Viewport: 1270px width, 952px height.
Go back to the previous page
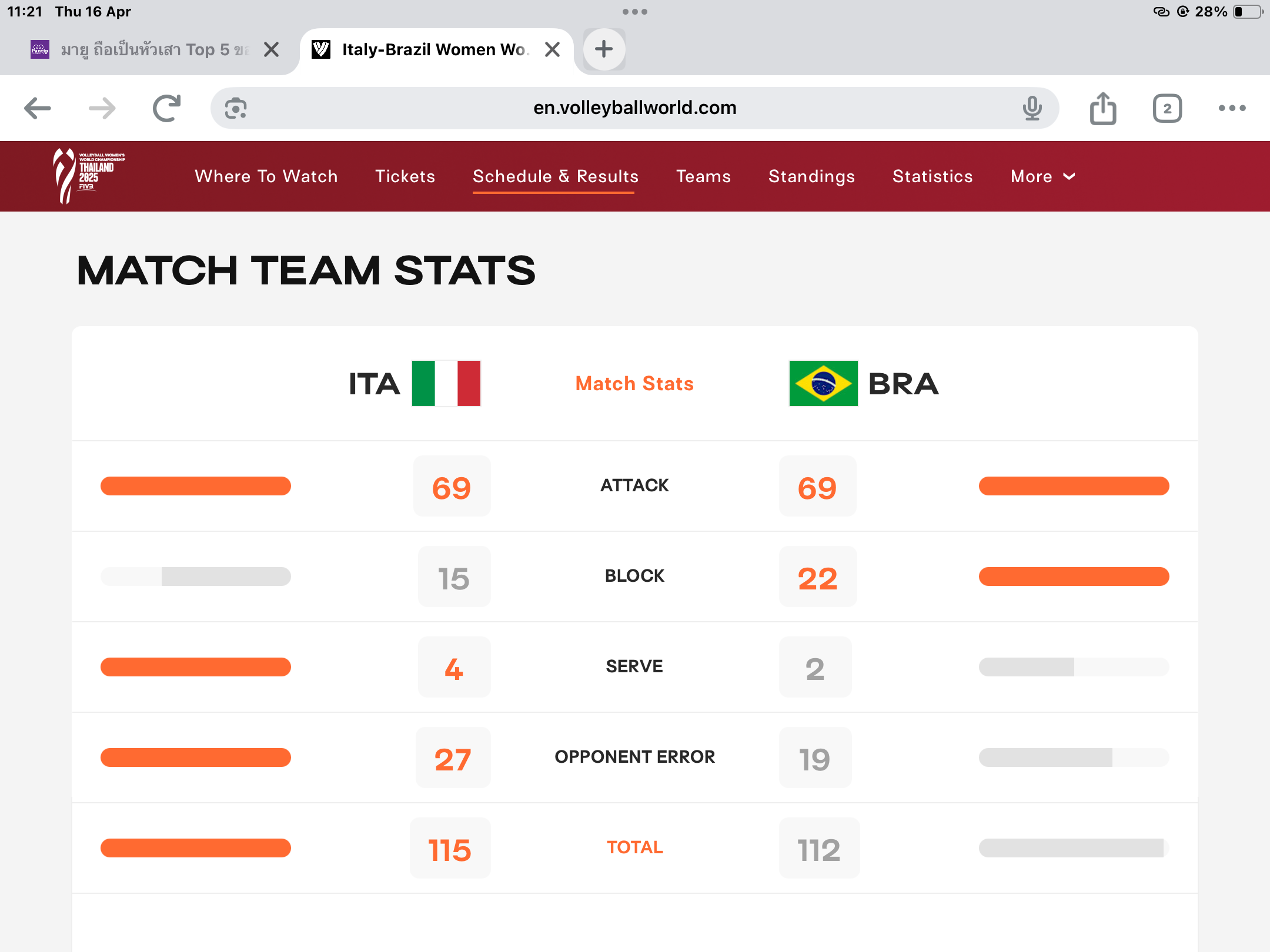[38, 108]
